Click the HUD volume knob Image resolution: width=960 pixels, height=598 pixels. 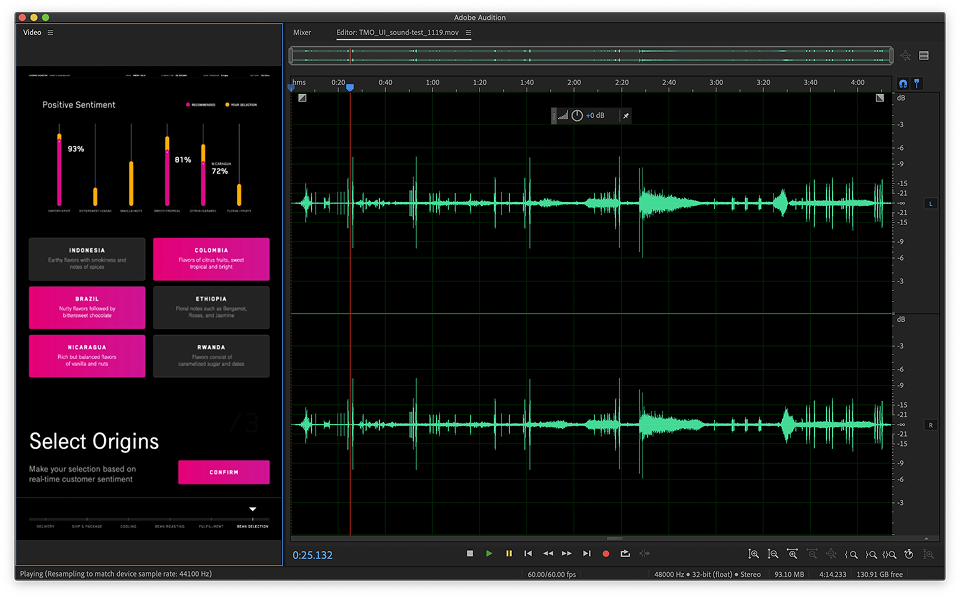(577, 116)
